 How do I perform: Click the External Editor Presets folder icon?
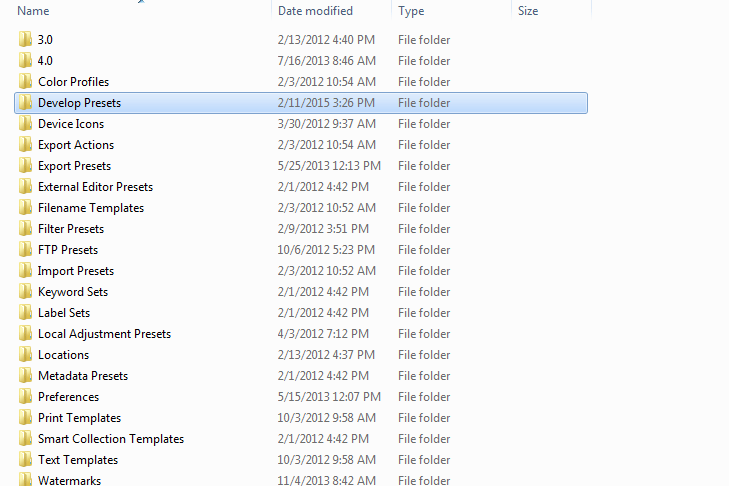click(26, 186)
